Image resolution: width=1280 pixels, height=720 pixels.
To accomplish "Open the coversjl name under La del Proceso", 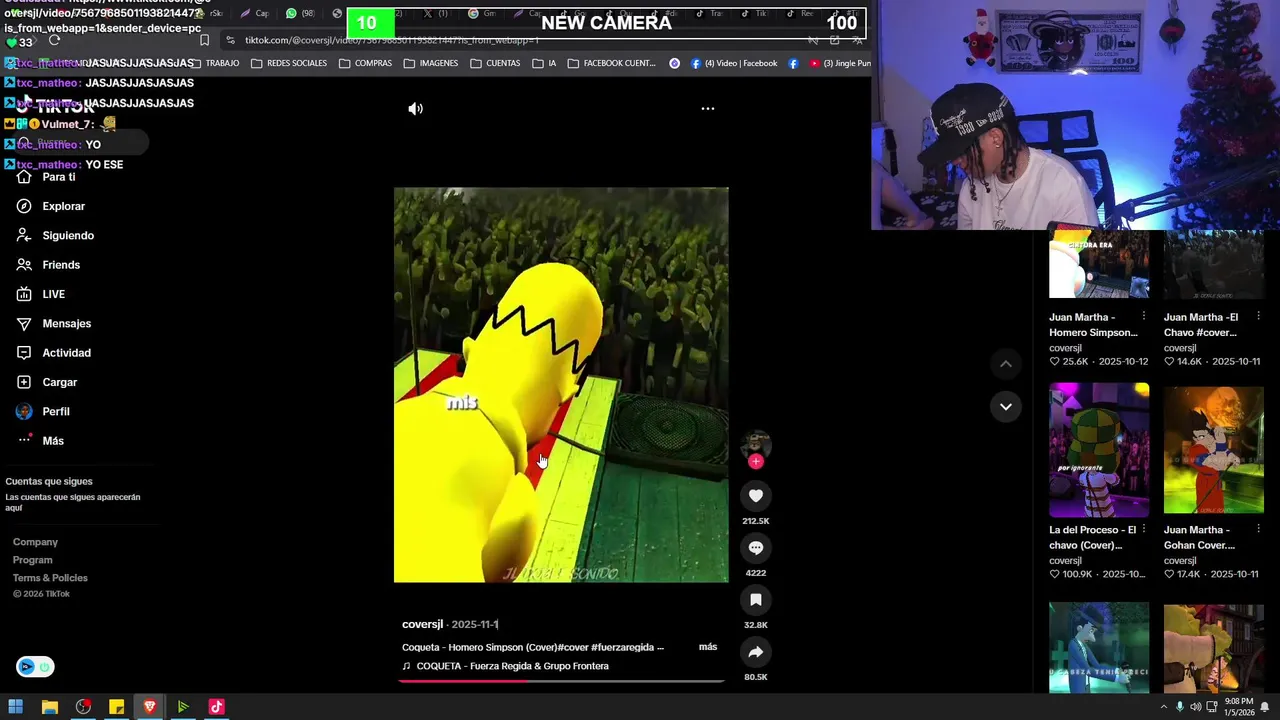I will pos(1065,561).
